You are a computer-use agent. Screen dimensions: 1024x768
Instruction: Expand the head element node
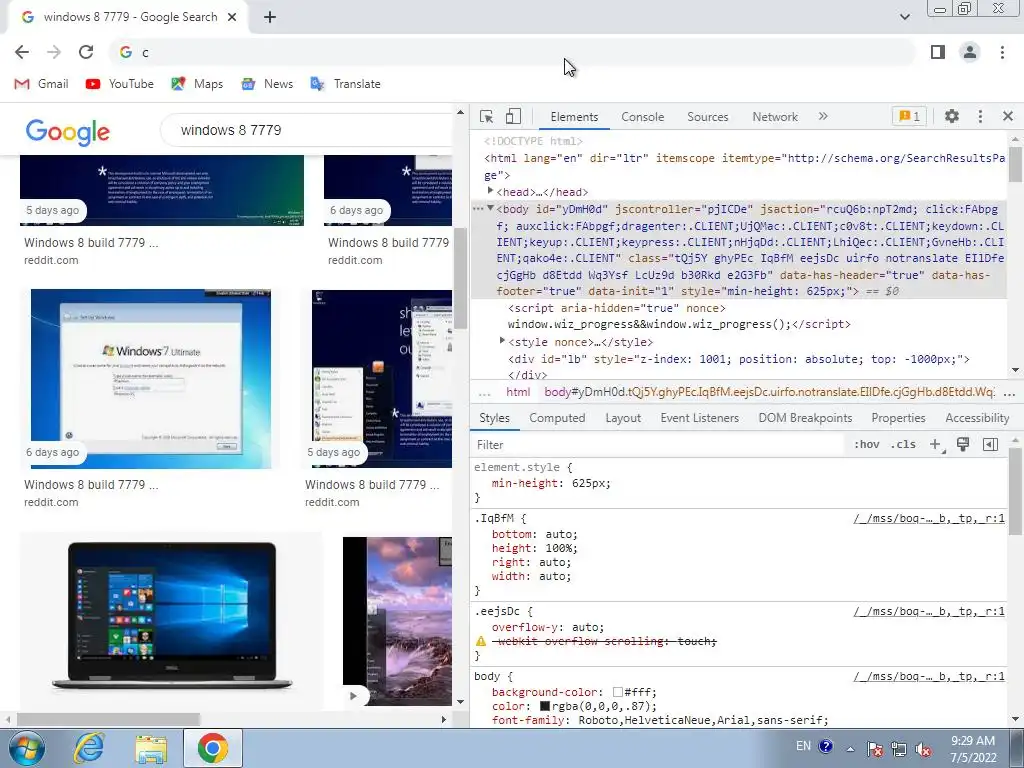[x=490, y=191]
